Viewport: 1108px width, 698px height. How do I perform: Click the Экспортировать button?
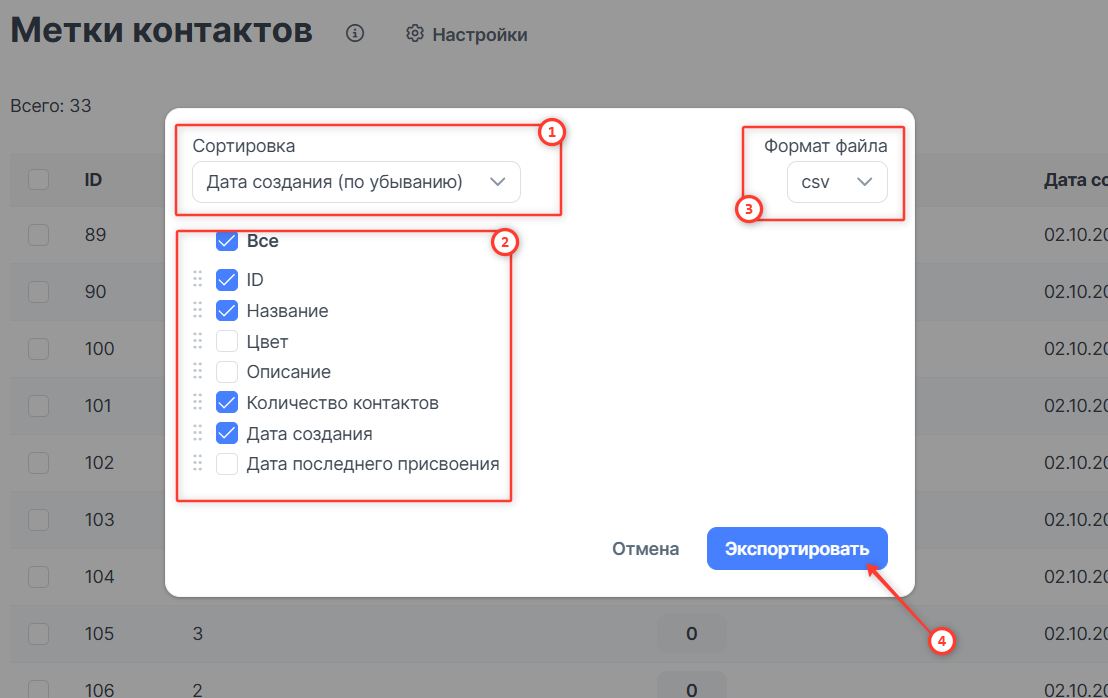coord(796,549)
